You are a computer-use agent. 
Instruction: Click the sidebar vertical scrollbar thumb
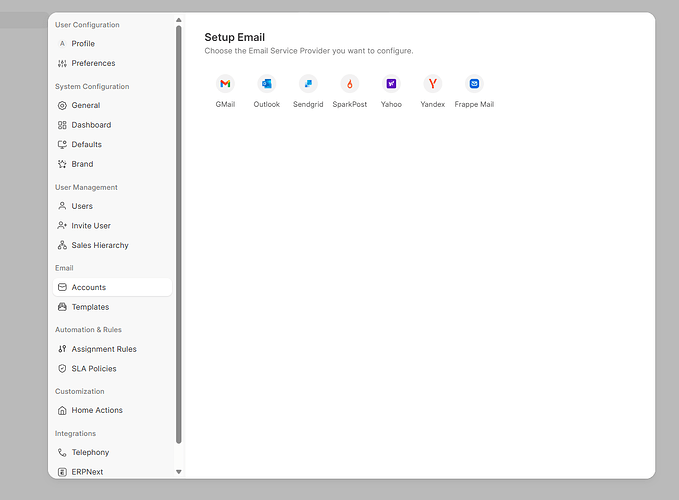click(x=179, y=235)
